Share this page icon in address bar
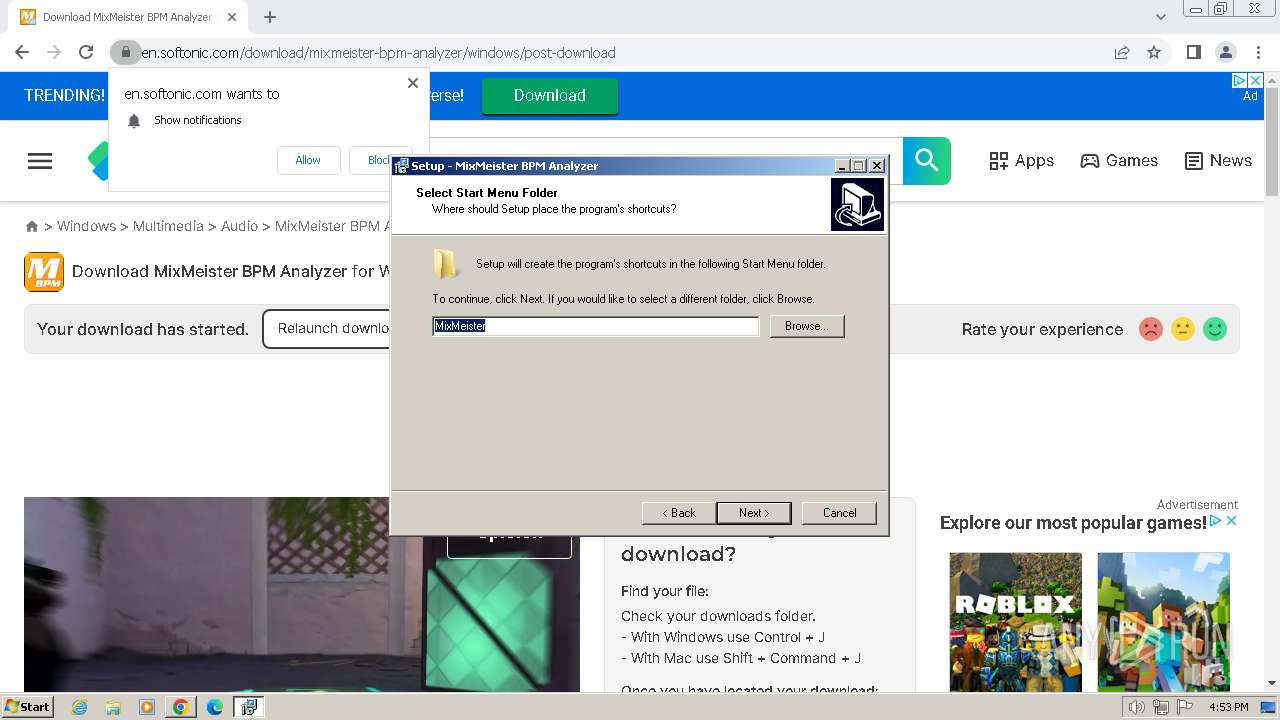1280x720 pixels. point(1122,52)
